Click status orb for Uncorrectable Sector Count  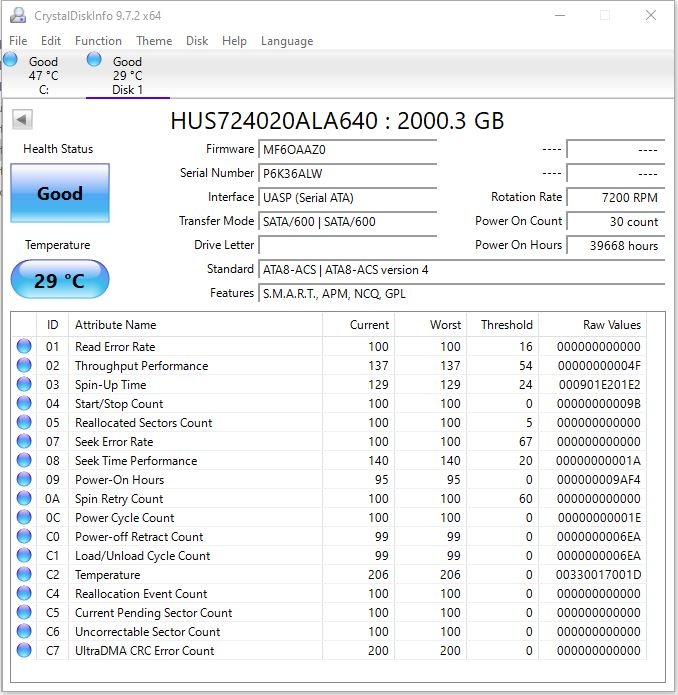click(x=24, y=632)
